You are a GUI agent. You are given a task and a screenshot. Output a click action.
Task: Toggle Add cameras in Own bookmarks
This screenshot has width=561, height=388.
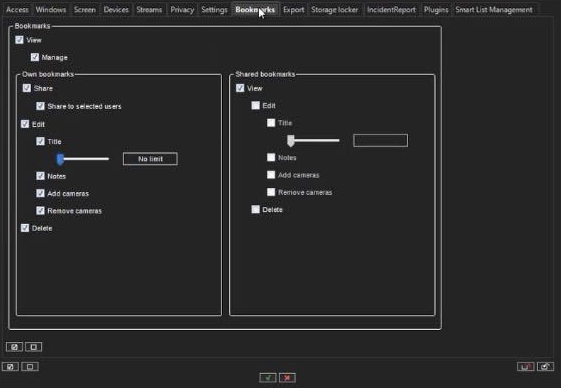40,193
